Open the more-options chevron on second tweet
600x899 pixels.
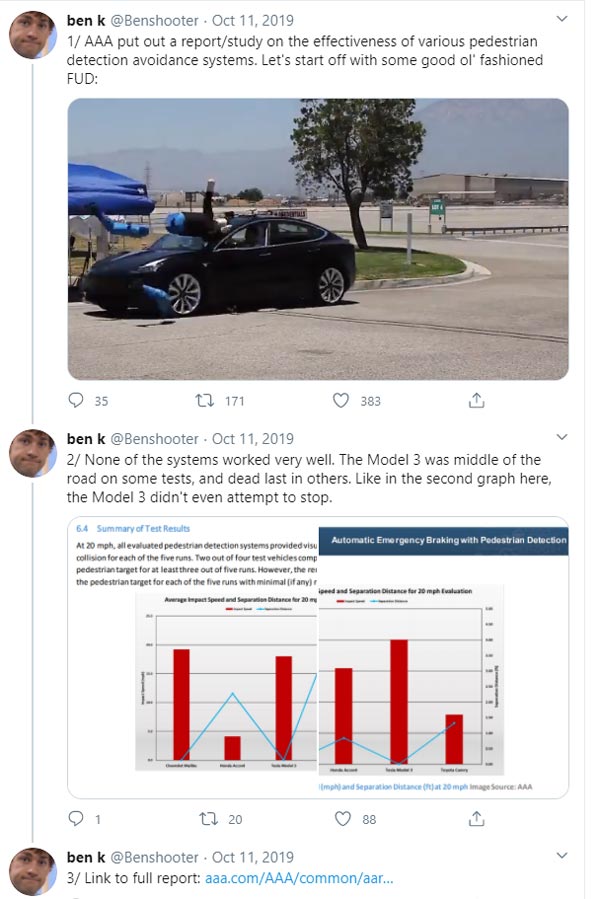pos(561,438)
